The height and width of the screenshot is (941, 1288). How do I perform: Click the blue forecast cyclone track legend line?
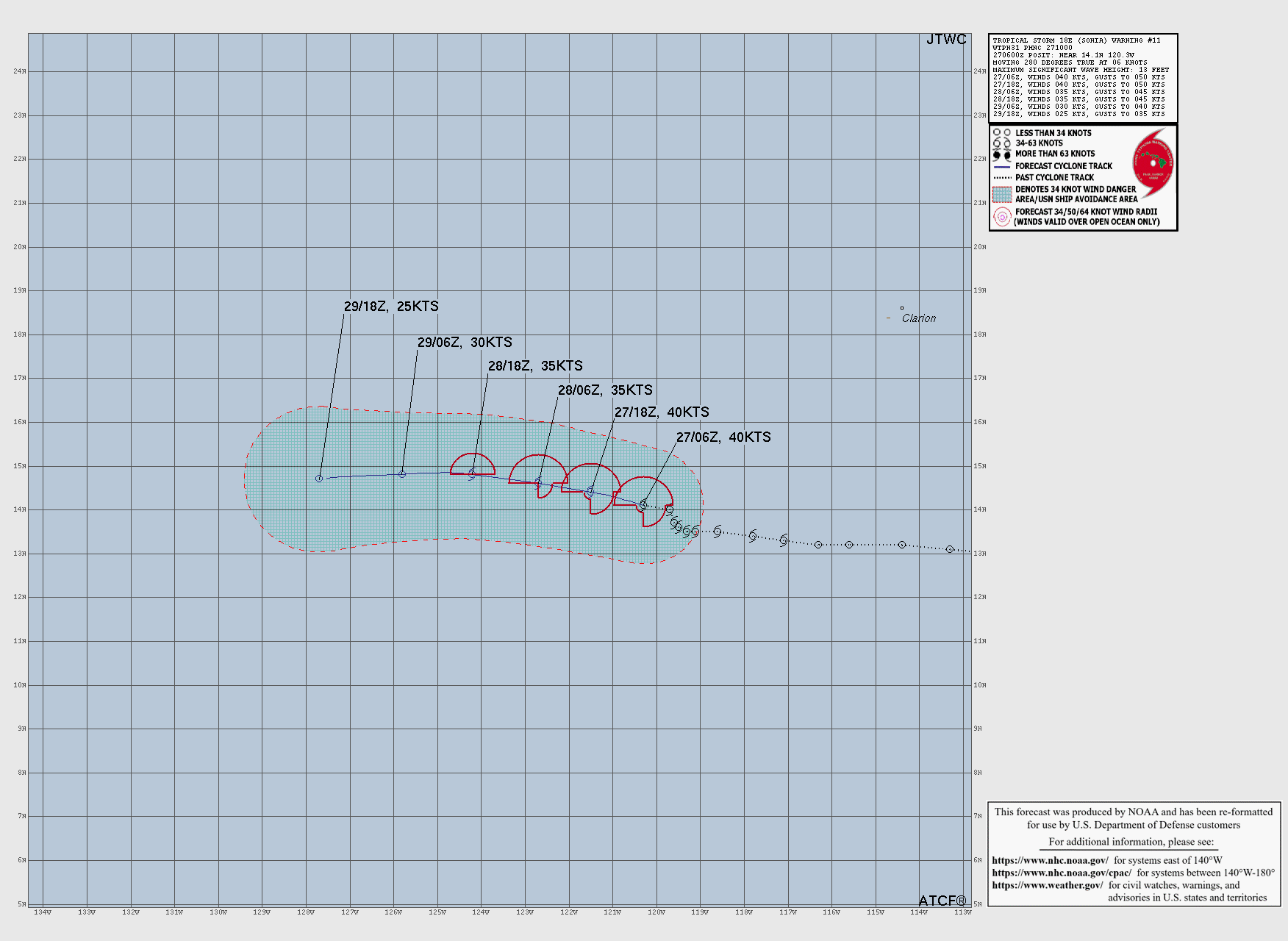point(1002,167)
